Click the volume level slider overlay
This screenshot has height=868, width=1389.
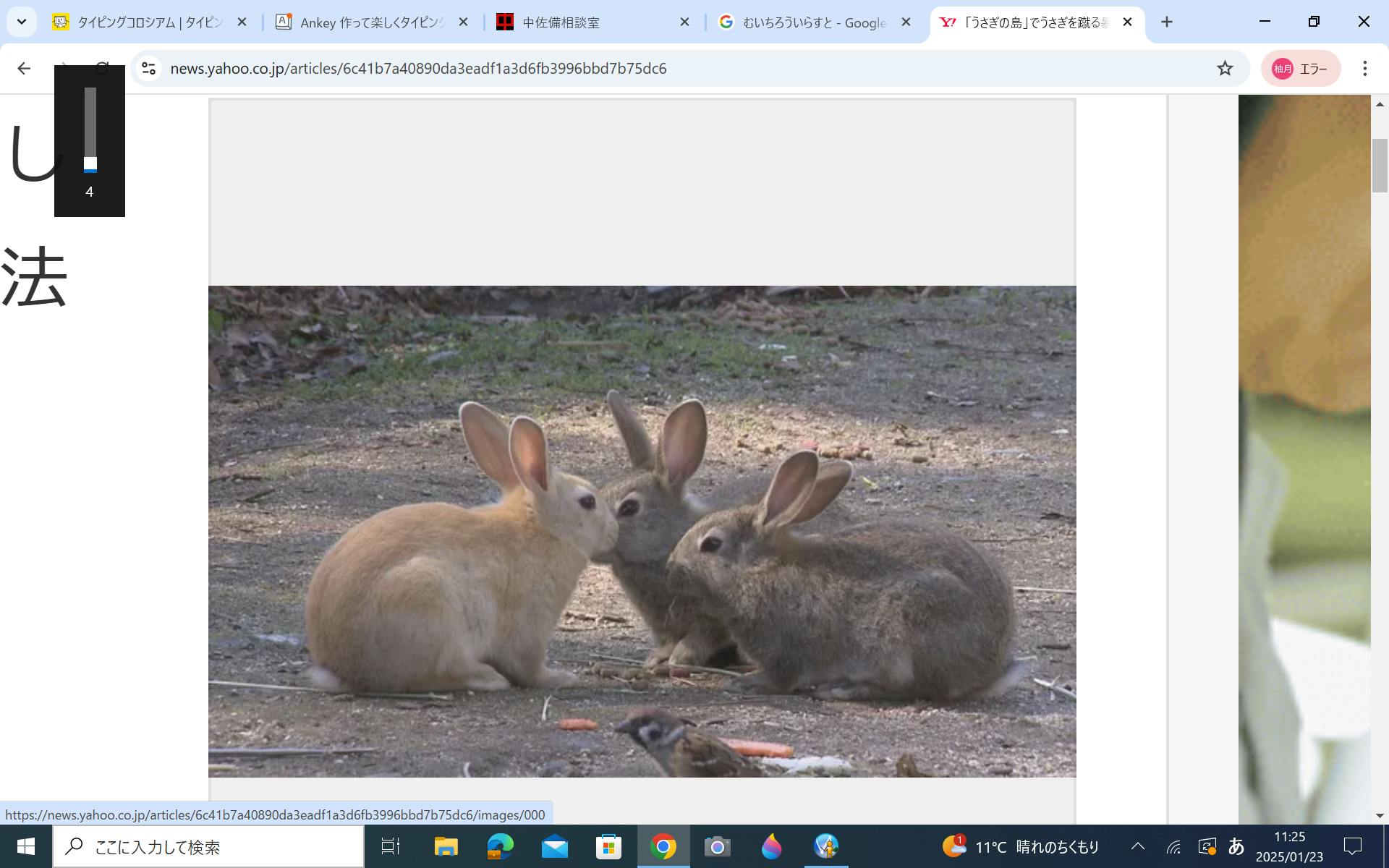(90, 130)
